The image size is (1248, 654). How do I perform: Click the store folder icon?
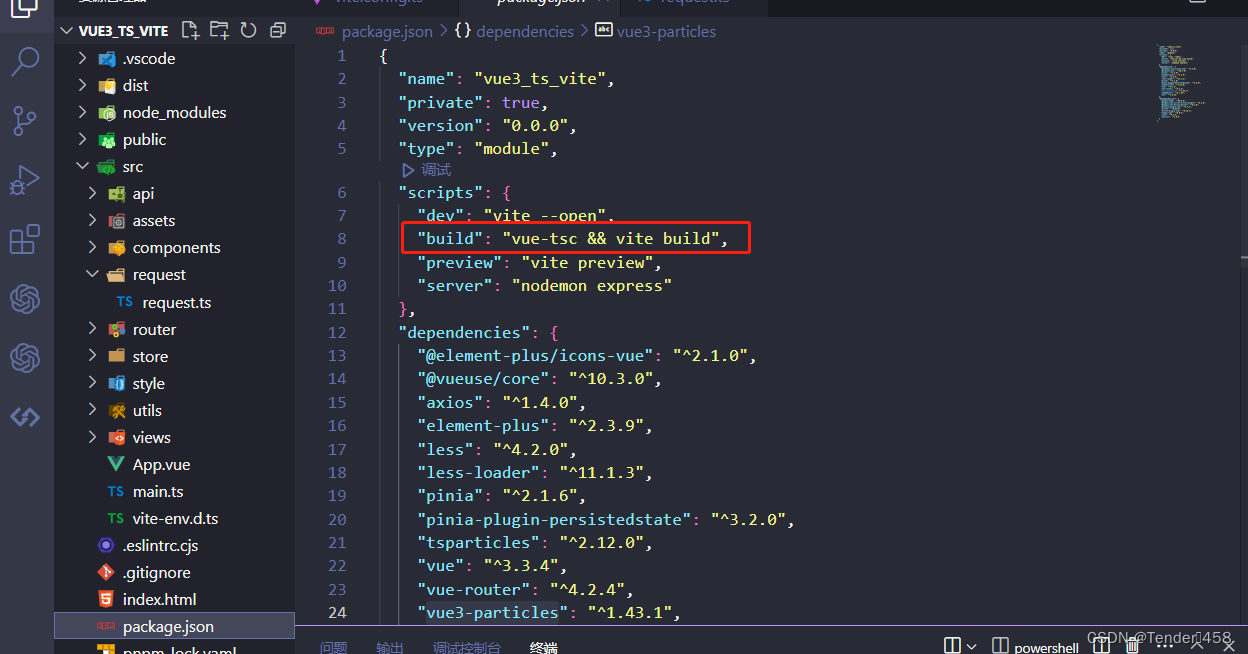pyautogui.click(x=117, y=356)
